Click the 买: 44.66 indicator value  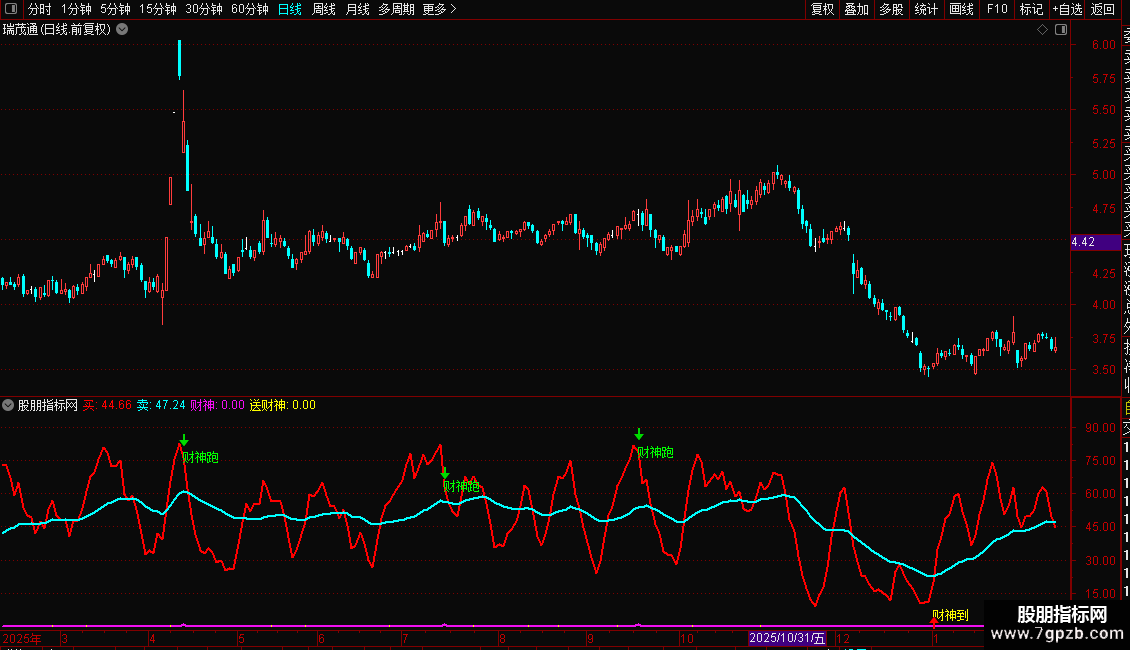tap(107, 405)
